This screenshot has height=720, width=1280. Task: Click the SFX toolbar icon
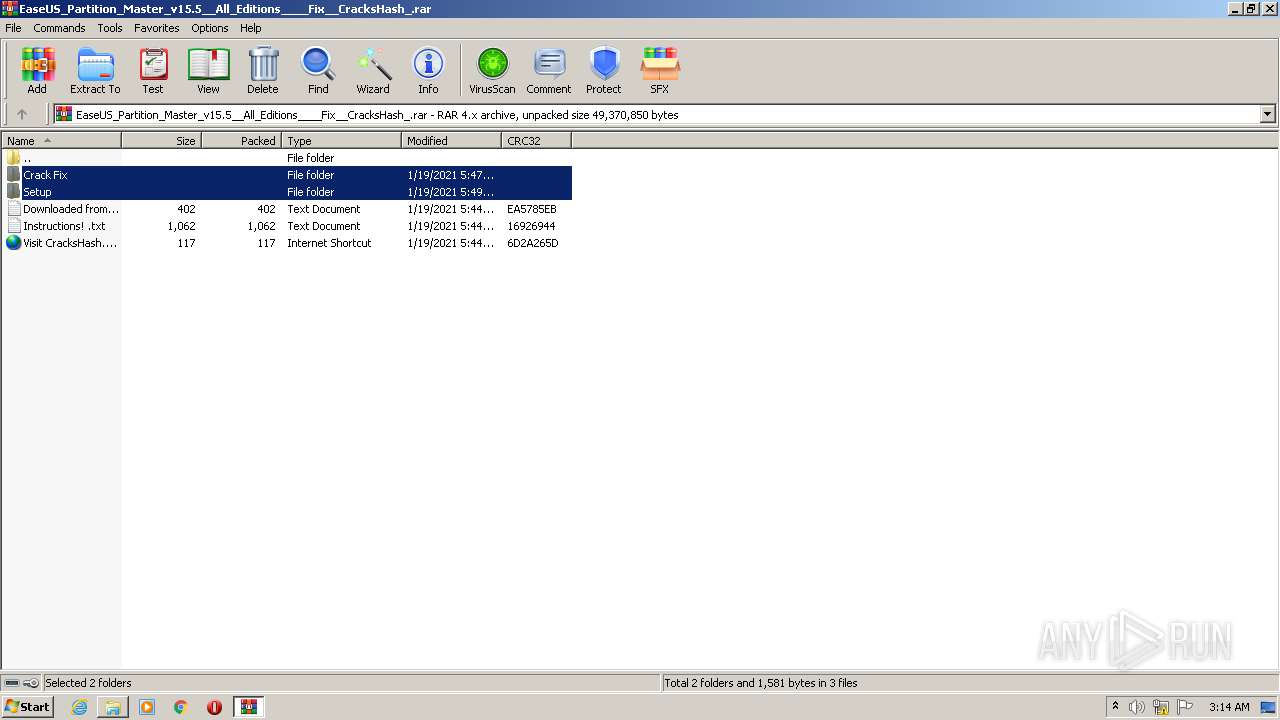pyautogui.click(x=659, y=70)
